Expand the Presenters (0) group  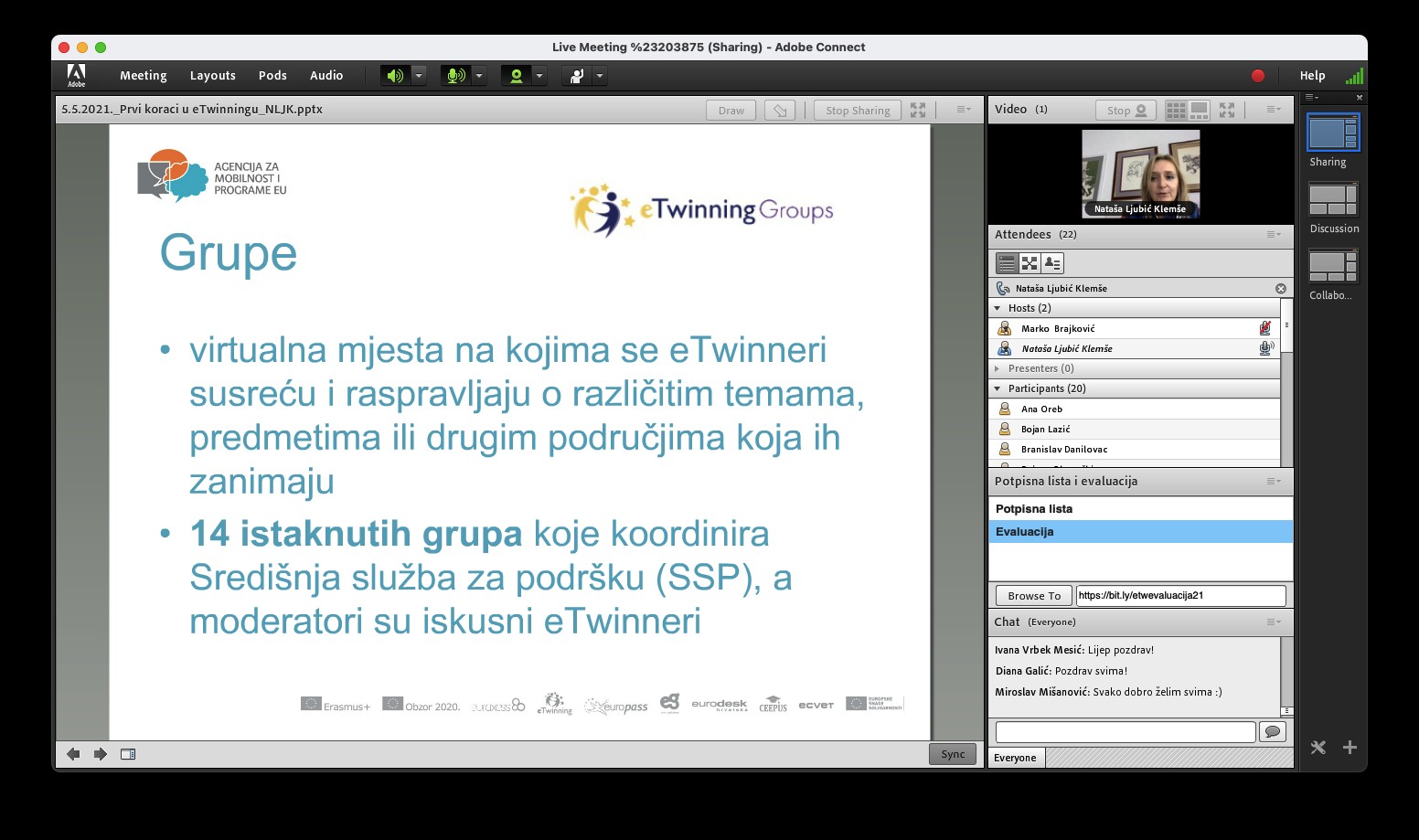coord(998,368)
